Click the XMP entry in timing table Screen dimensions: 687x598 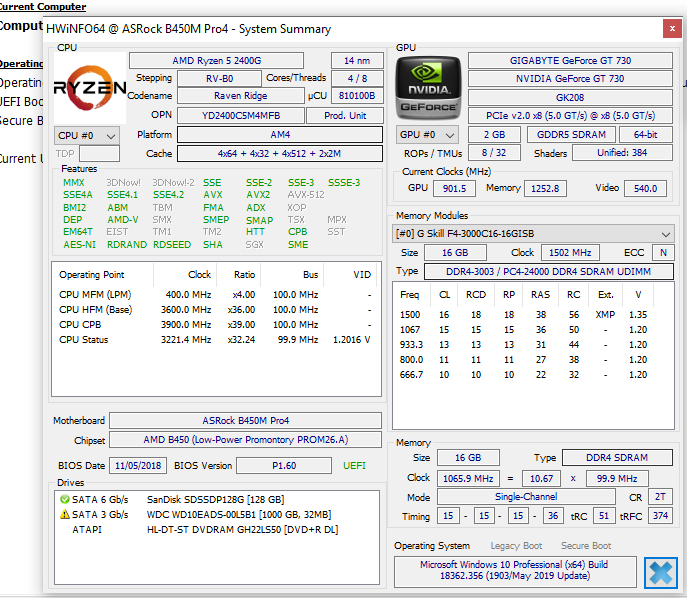point(606,315)
